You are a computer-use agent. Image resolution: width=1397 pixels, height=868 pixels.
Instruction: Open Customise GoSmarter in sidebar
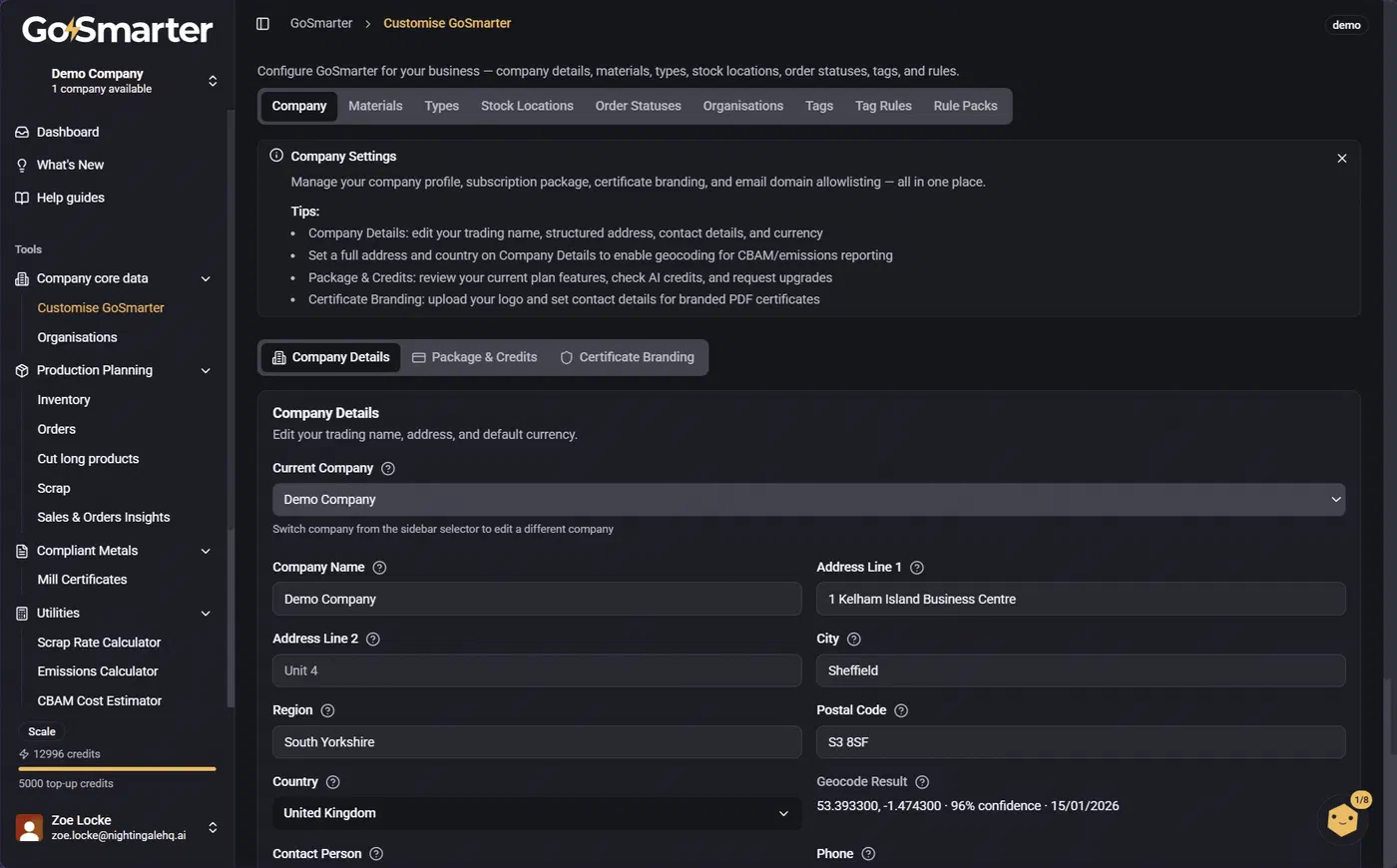pos(101,308)
